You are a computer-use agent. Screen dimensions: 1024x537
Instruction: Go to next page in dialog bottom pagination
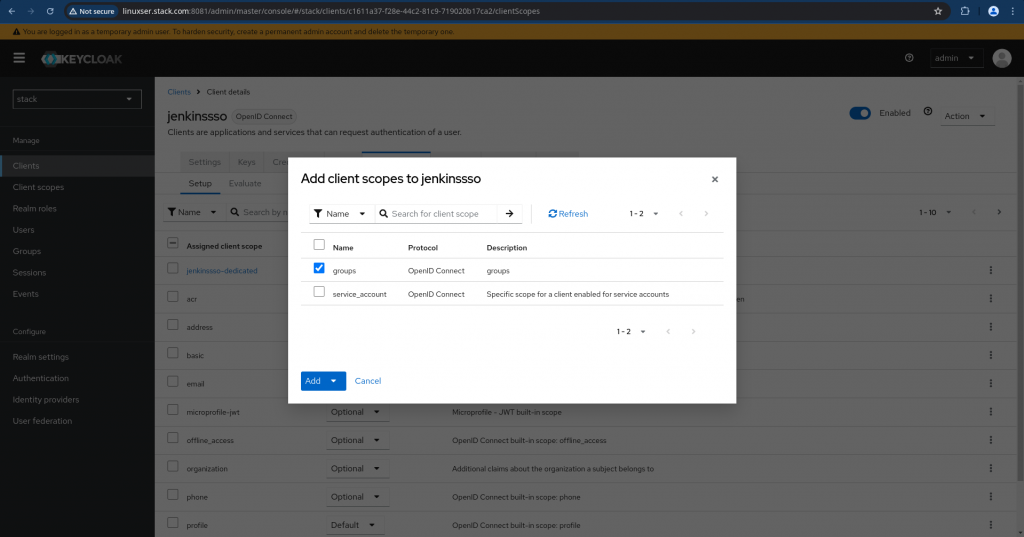(694, 332)
